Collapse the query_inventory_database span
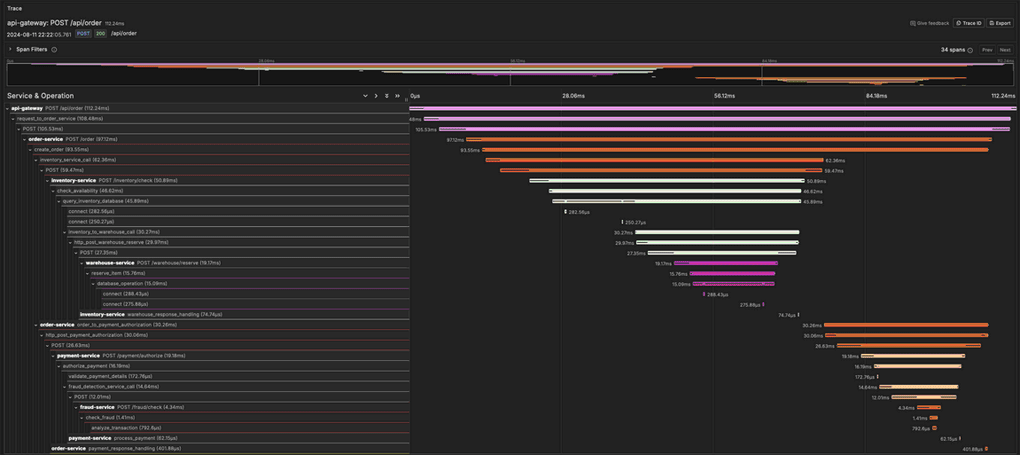 (59, 201)
